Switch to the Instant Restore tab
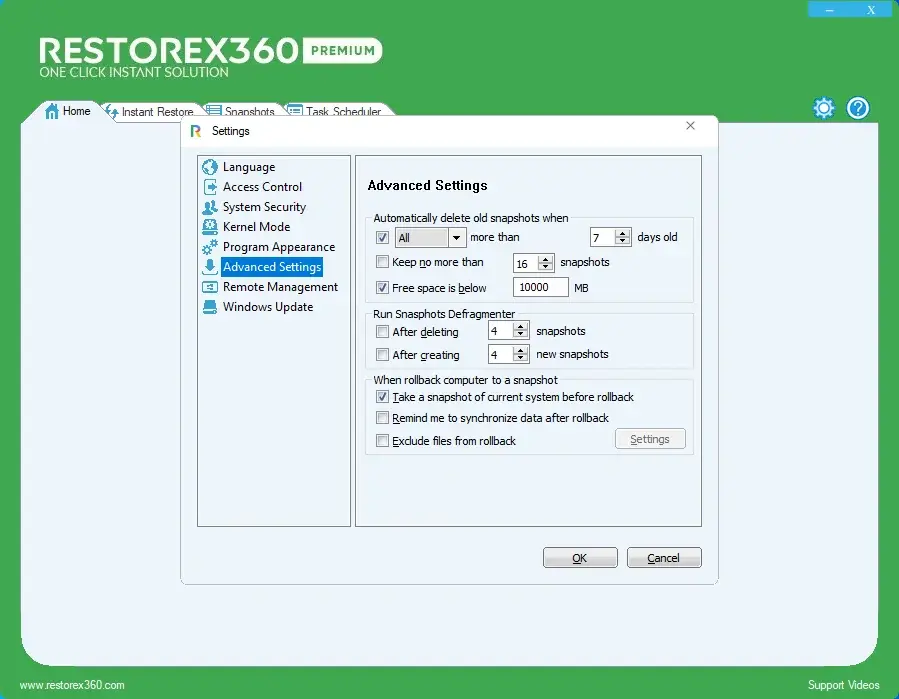 pos(156,112)
